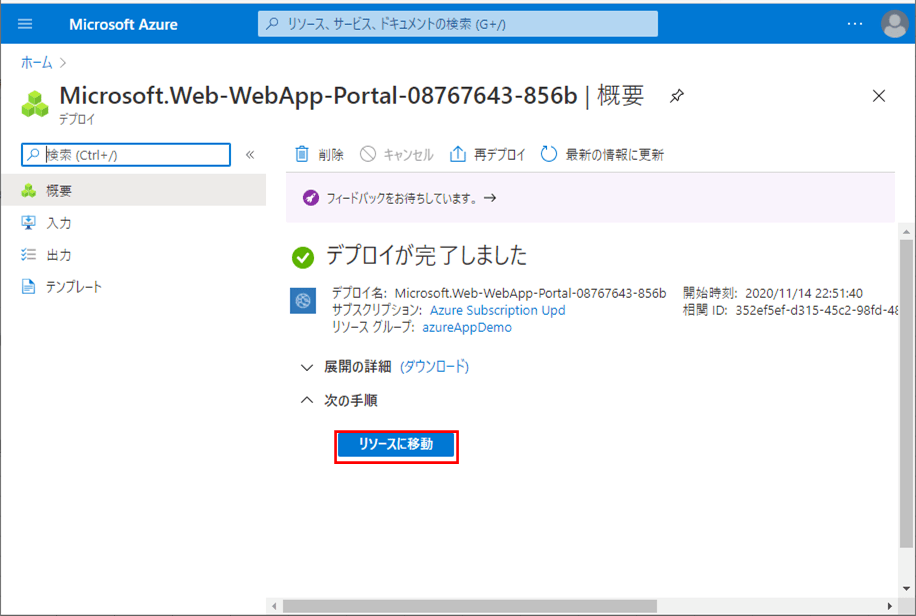Open 入力 in the left menu

pos(59,223)
